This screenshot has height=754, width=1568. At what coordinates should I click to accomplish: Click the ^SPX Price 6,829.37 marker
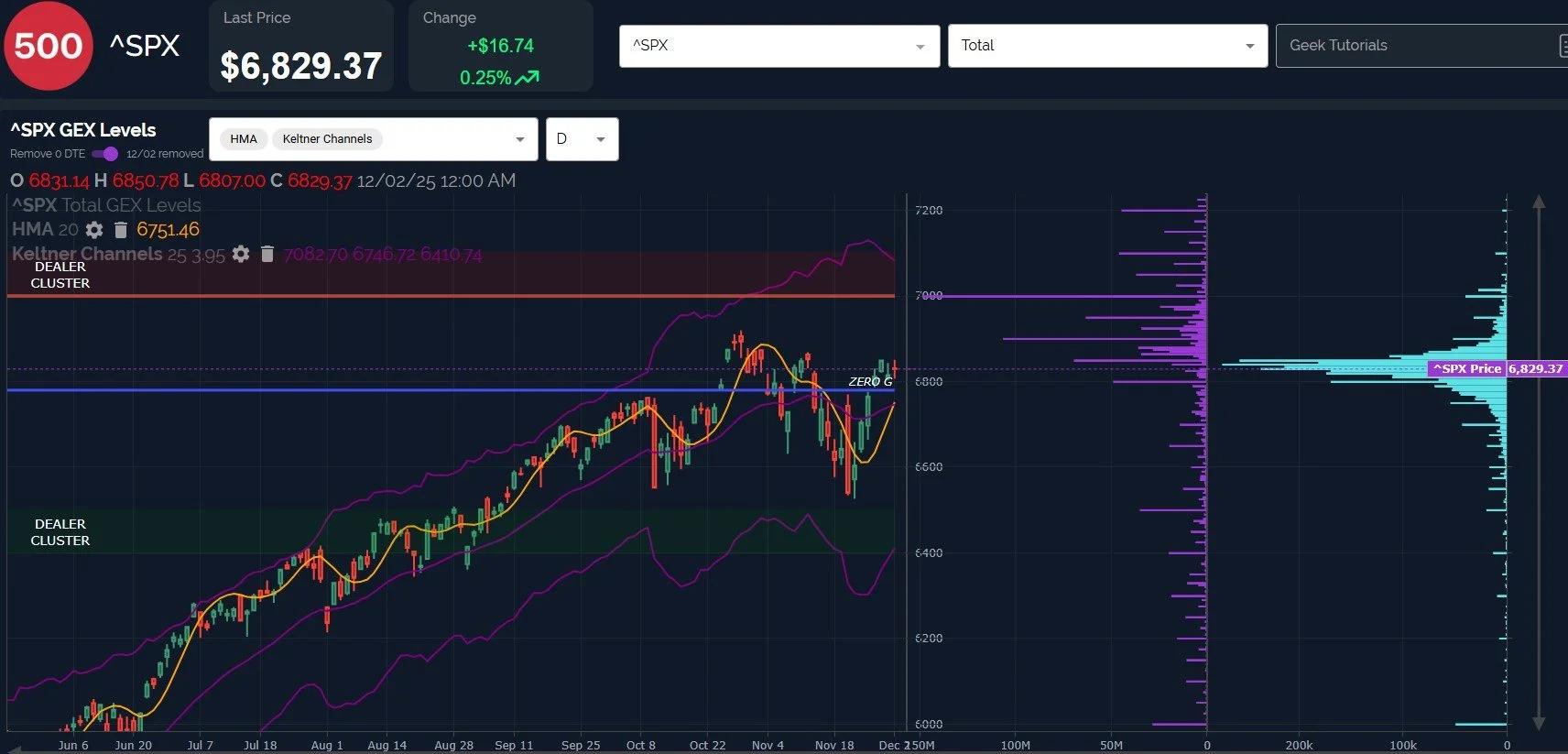coord(1497,368)
